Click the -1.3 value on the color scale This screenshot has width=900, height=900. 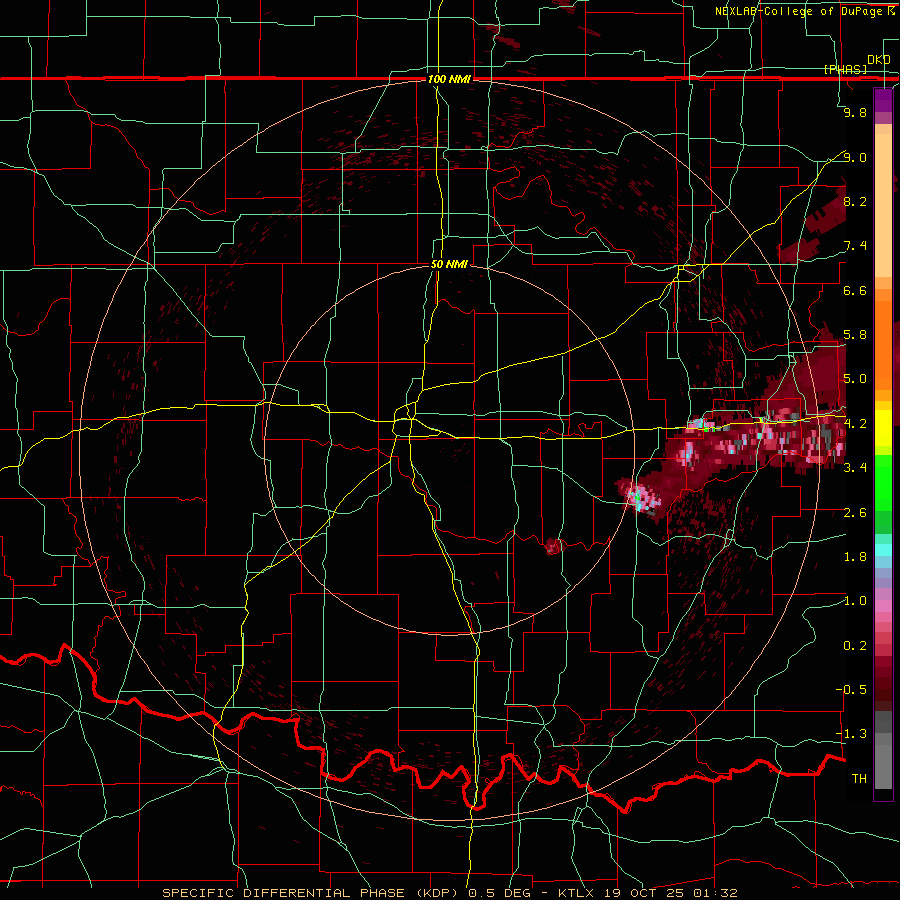pos(851,734)
